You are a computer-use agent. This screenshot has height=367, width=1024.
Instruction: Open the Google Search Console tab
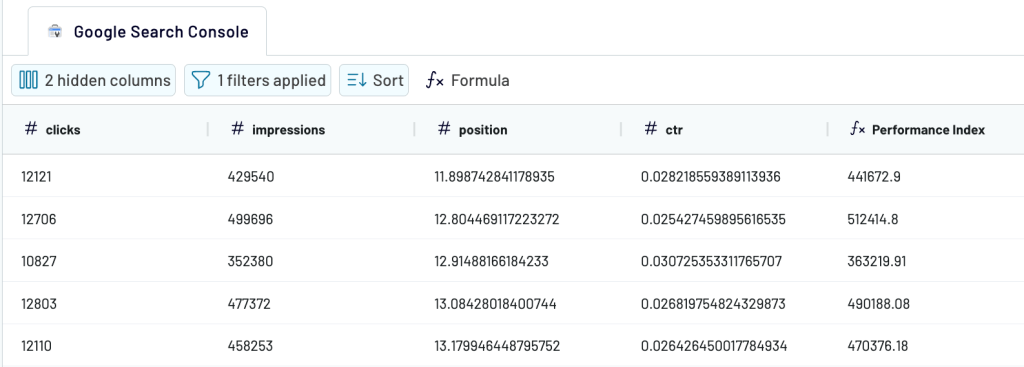pyautogui.click(x=147, y=31)
